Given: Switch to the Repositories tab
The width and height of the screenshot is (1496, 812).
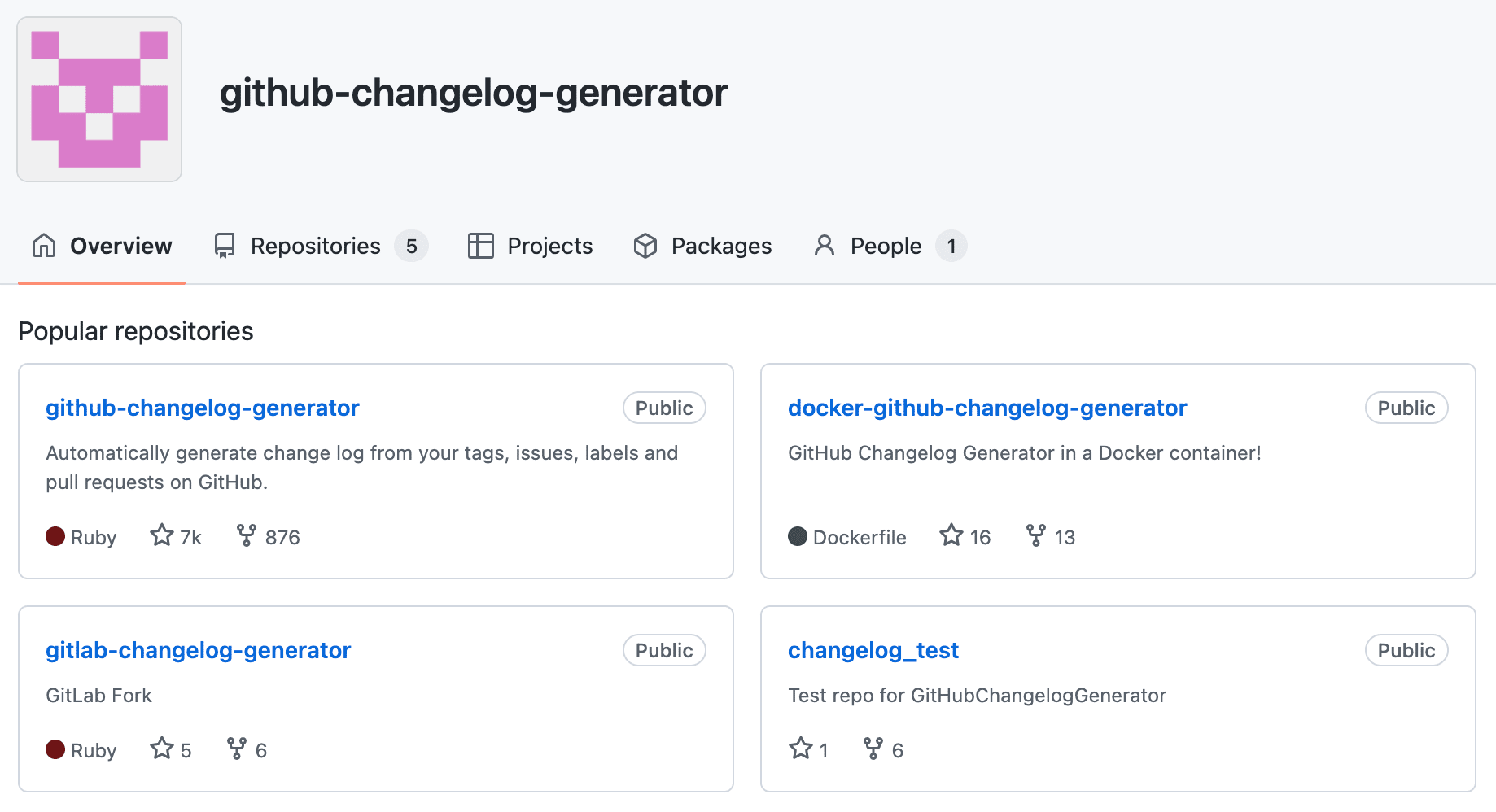Looking at the screenshot, I should (x=321, y=246).
